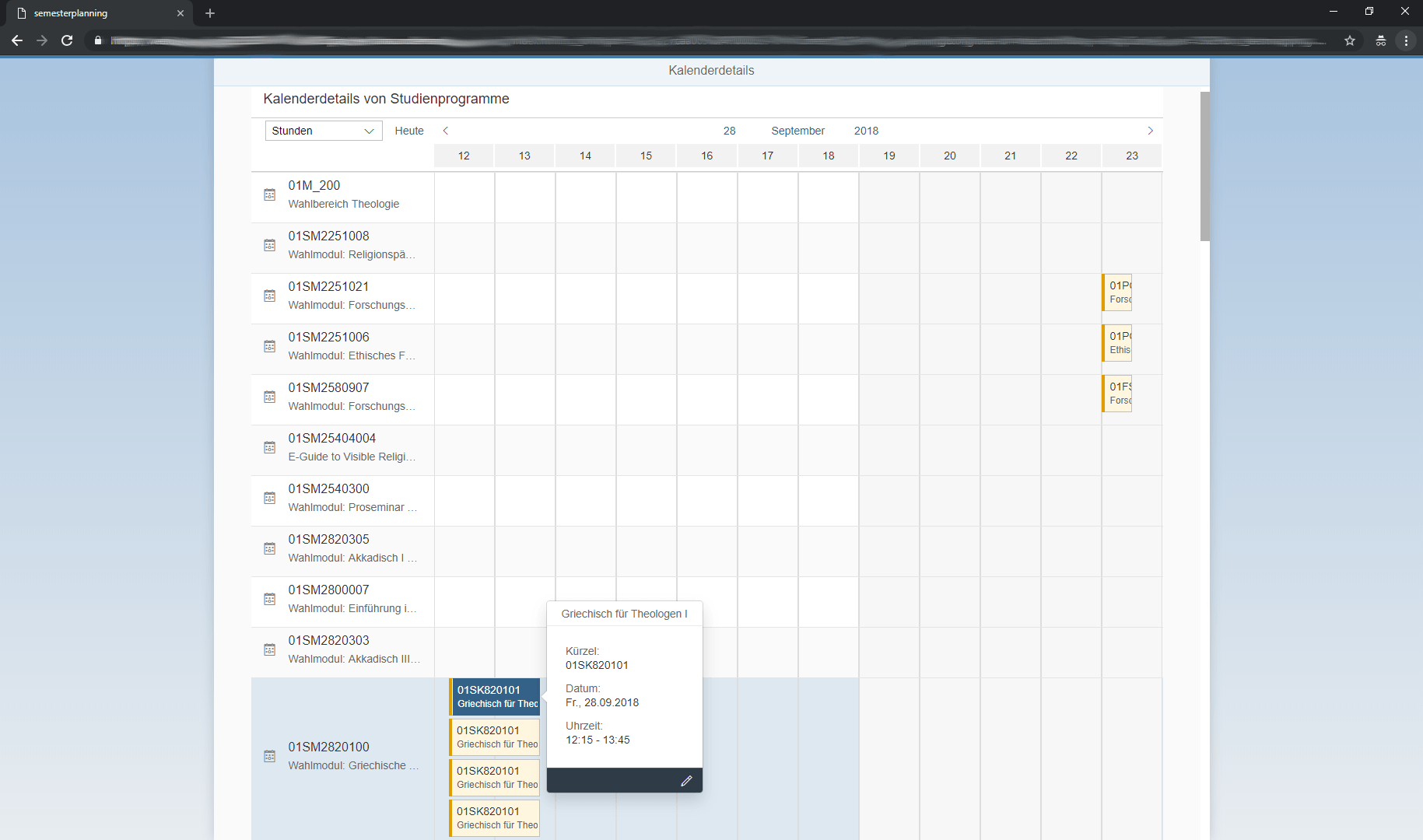
Task: Click the calendar icon beside 01M_200
Action: (269, 194)
